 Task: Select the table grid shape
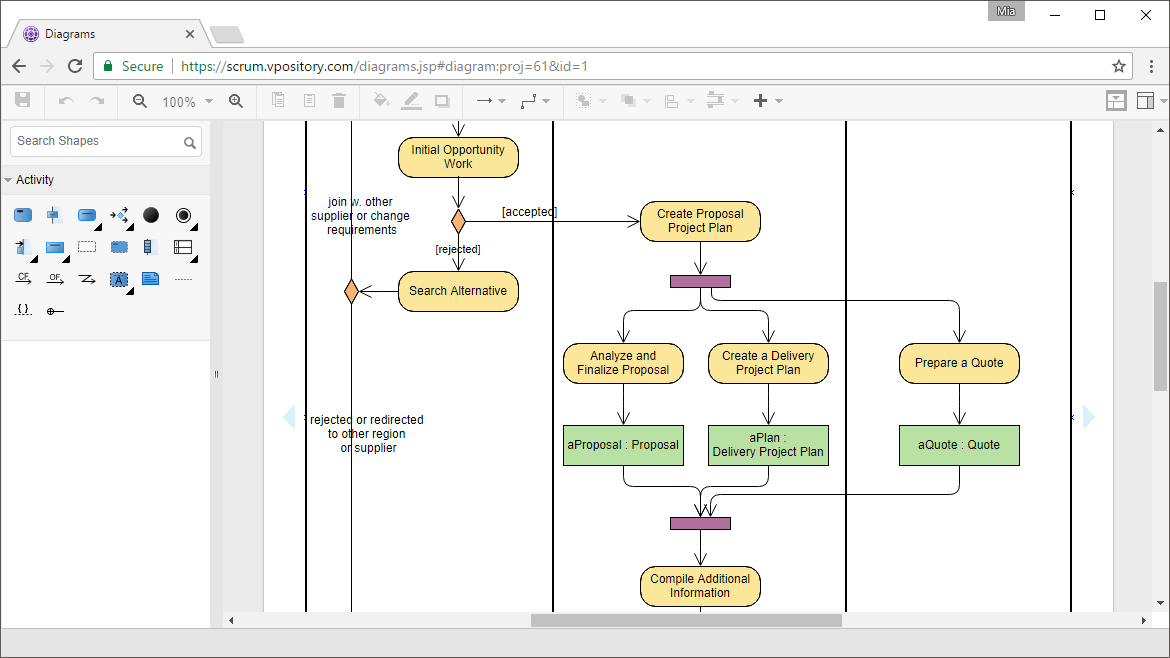[183, 247]
